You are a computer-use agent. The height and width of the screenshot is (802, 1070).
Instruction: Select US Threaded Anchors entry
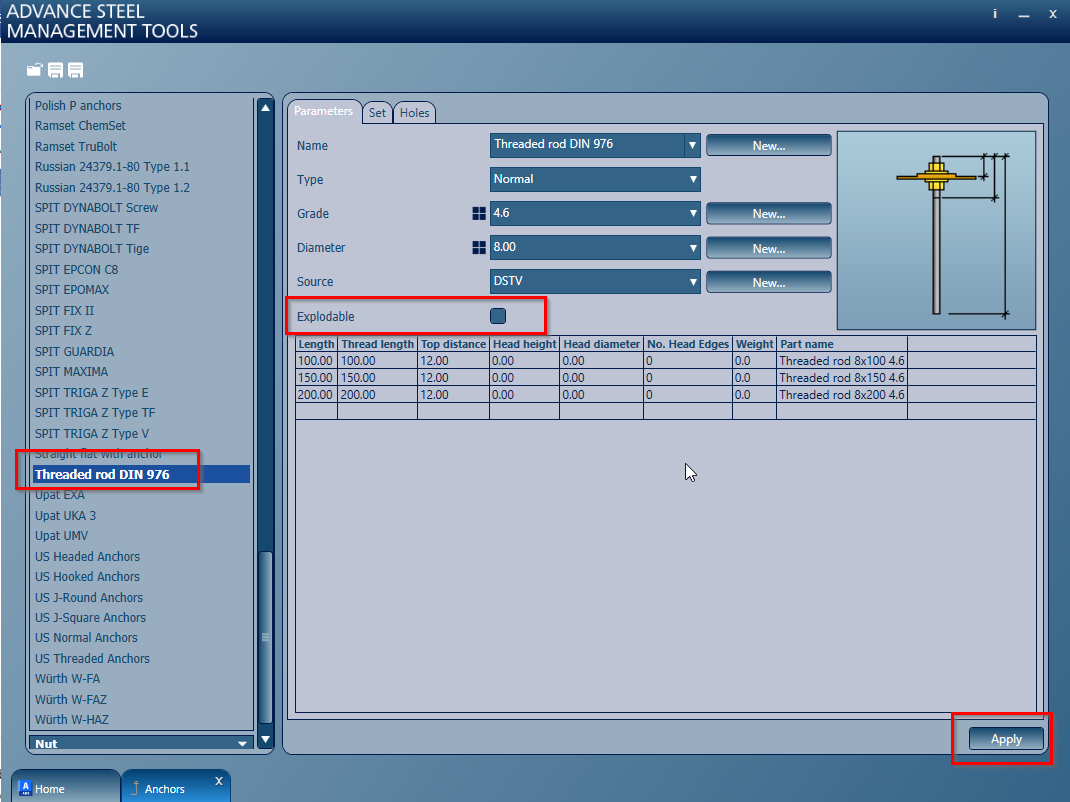coord(92,659)
